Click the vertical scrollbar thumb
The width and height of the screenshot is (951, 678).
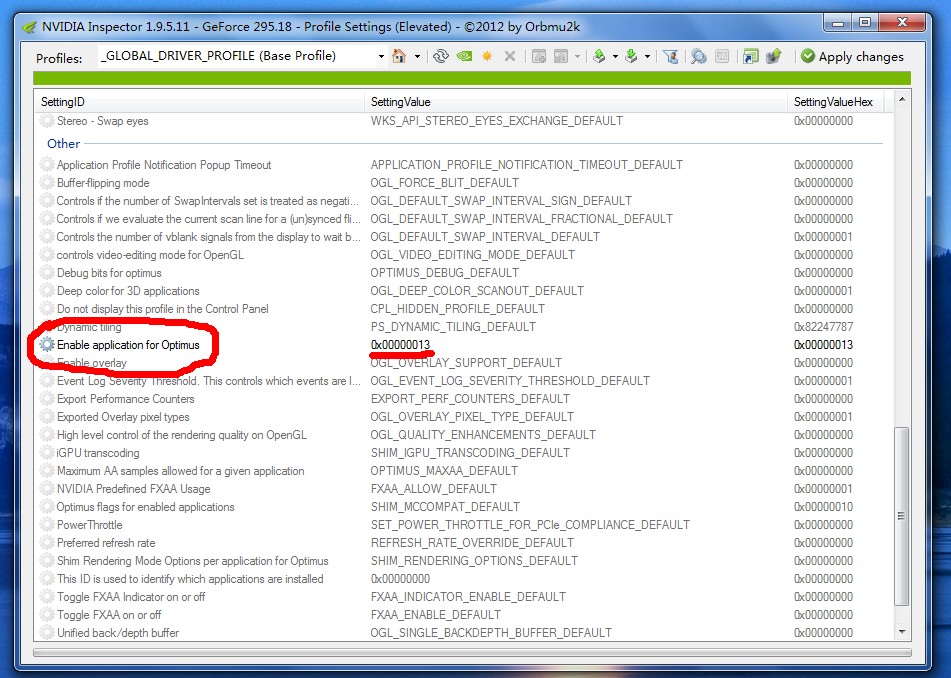[902, 516]
